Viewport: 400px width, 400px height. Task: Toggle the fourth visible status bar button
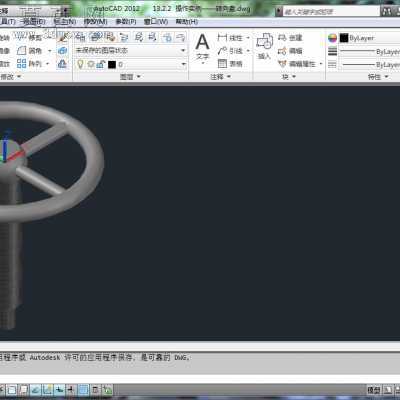[47, 389]
